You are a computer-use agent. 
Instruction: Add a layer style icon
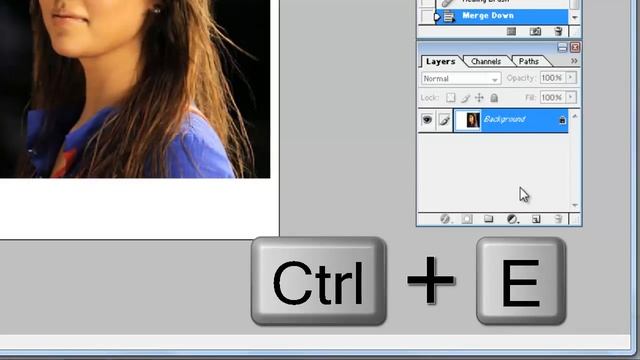[445, 220]
